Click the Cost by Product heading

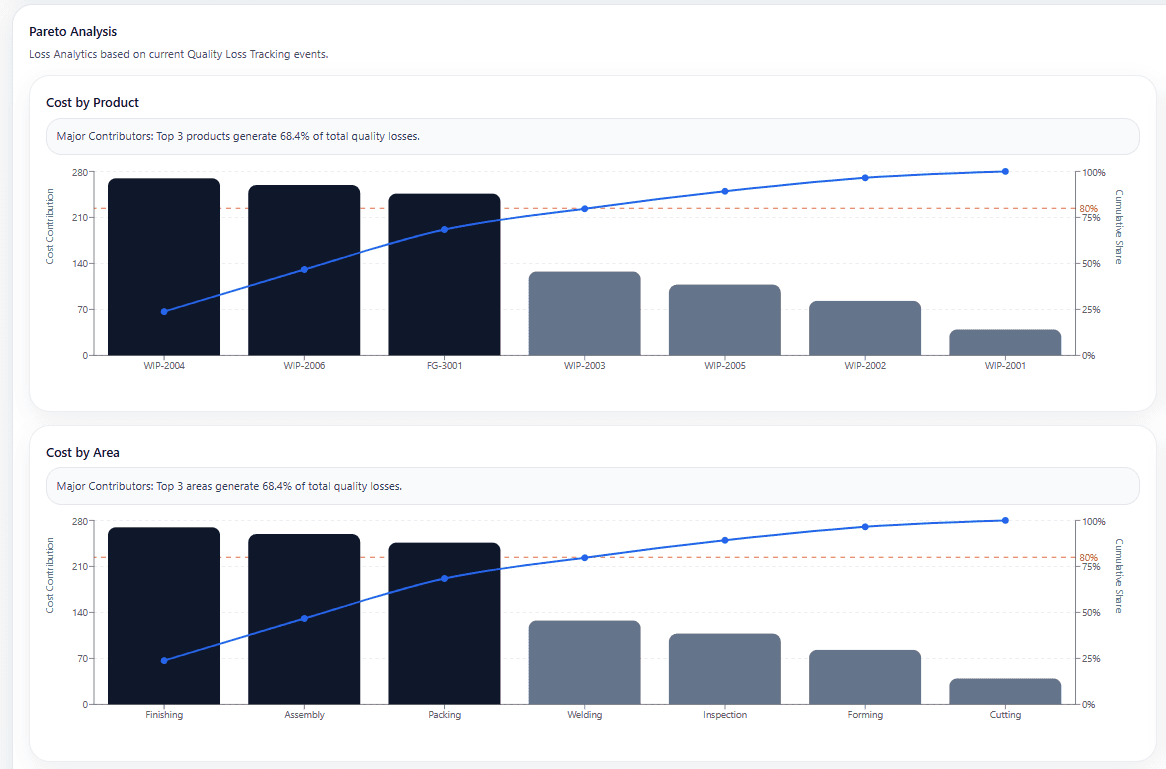click(x=92, y=102)
